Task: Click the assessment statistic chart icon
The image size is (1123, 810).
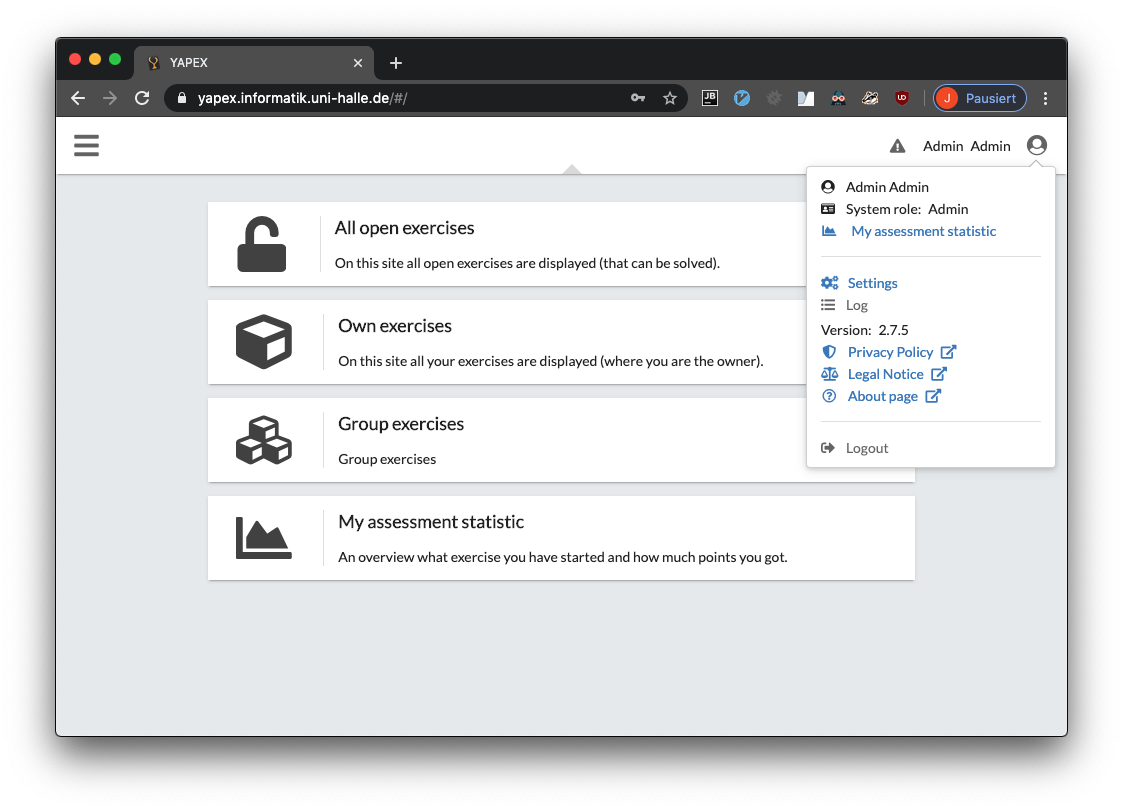Action: pos(263,538)
